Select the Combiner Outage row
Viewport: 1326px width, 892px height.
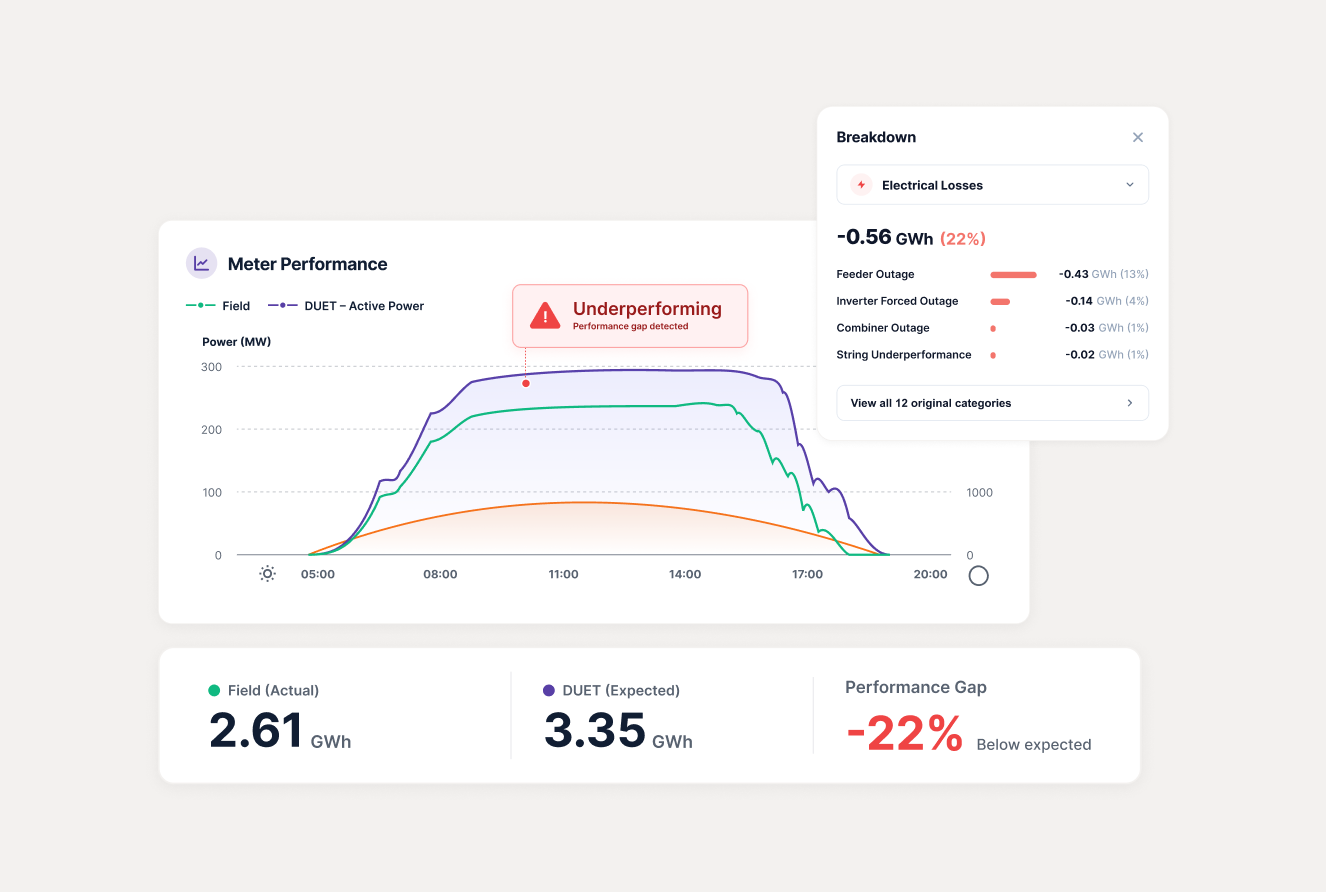pyautogui.click(x=992, y=328)
